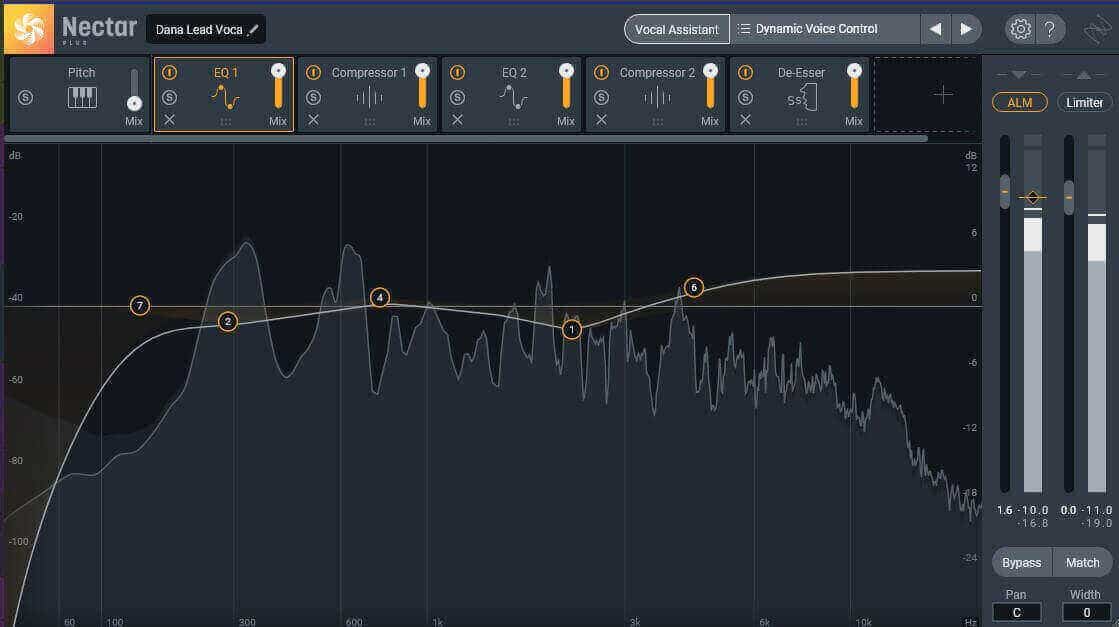This screenshot has width=1119, height=627.
Task: Open the Vocal Assistant
Action: click(x=677, y=29)
